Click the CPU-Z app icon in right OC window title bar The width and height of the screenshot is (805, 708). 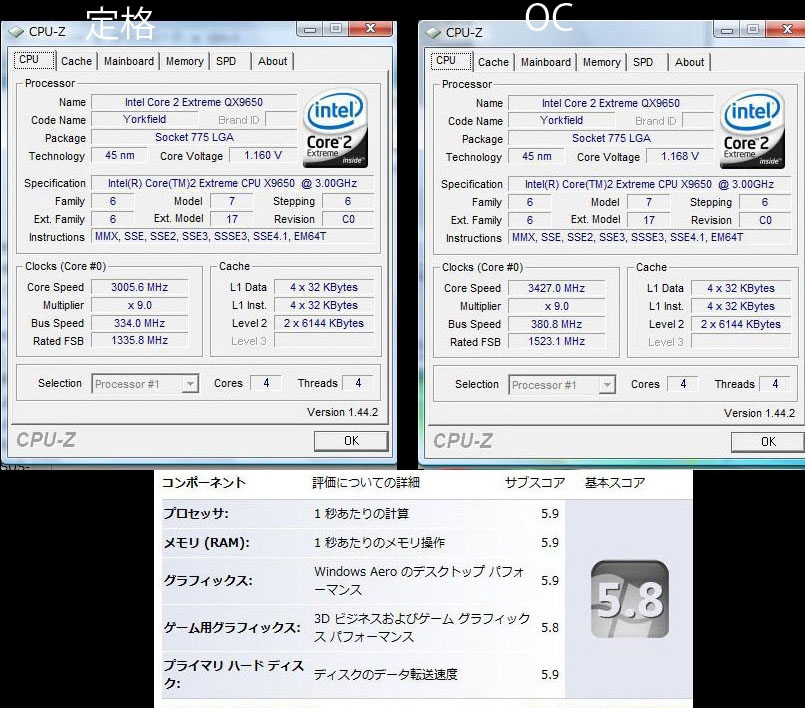pyautogui.click(x=433, y=33)
